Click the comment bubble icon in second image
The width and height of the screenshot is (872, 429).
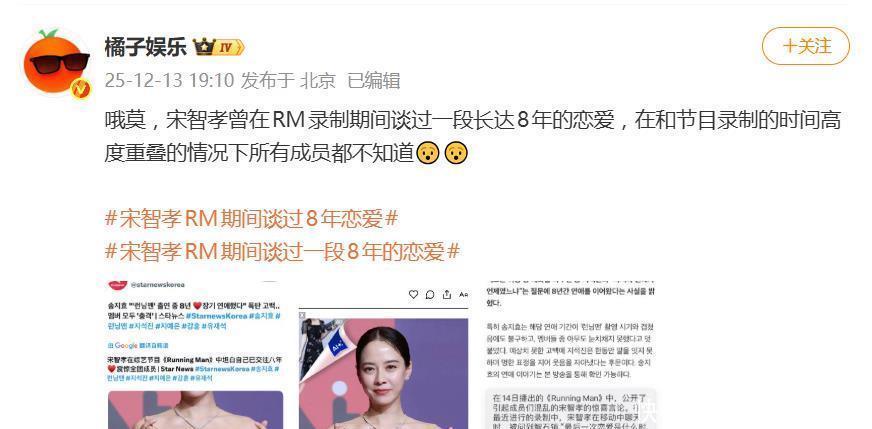pos(430,295)
